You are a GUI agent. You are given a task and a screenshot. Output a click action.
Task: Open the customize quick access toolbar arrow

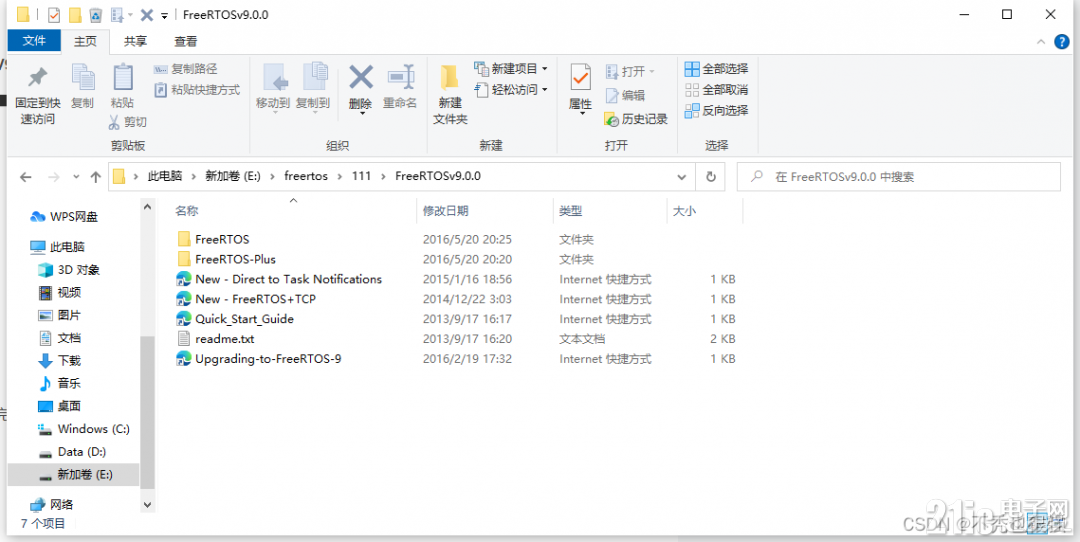164,15
